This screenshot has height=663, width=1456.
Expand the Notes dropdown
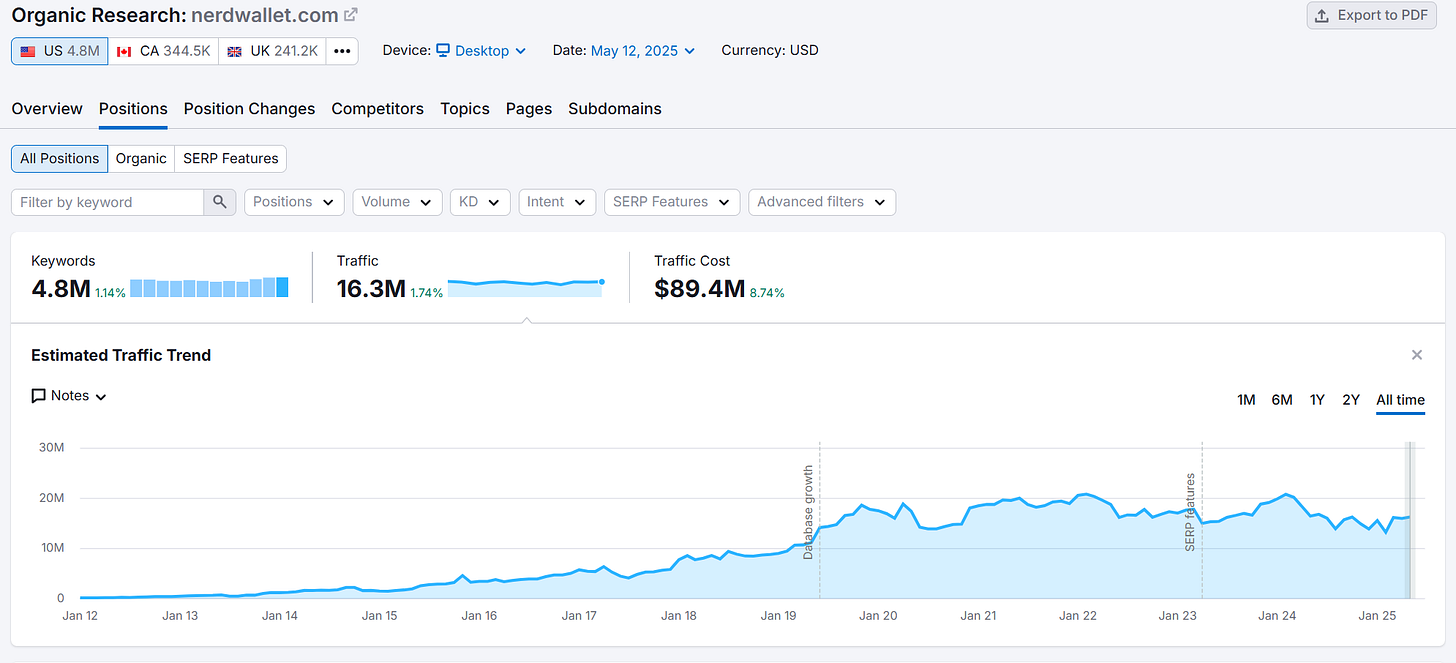point(69,396)
